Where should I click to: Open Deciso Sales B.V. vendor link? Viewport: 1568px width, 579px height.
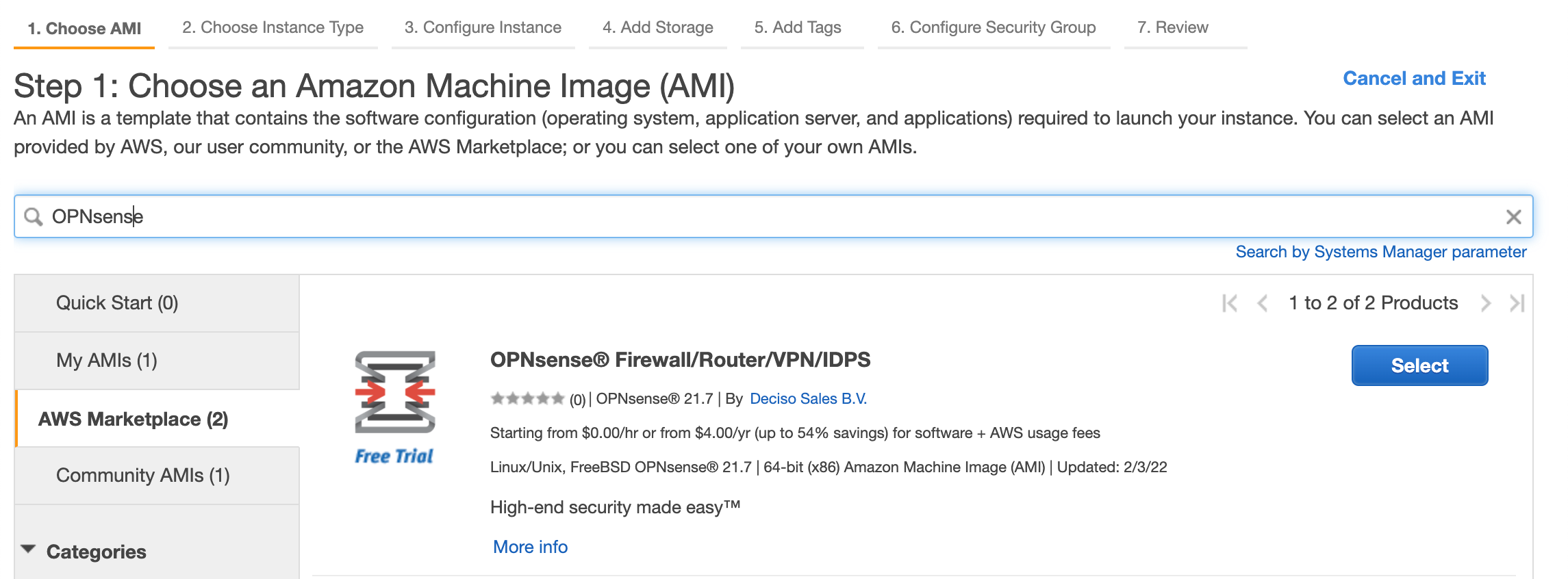pos(808,398)
